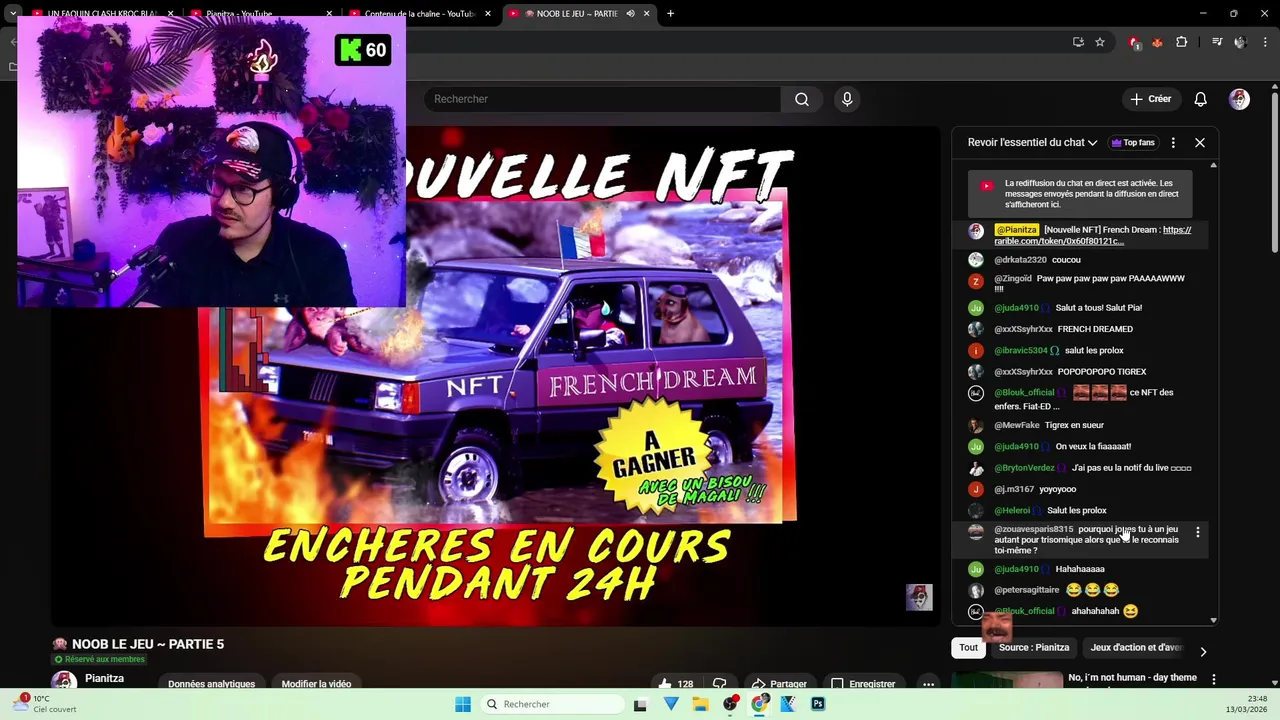Close the Pianitza - YouTube tab

click(329, 14)
